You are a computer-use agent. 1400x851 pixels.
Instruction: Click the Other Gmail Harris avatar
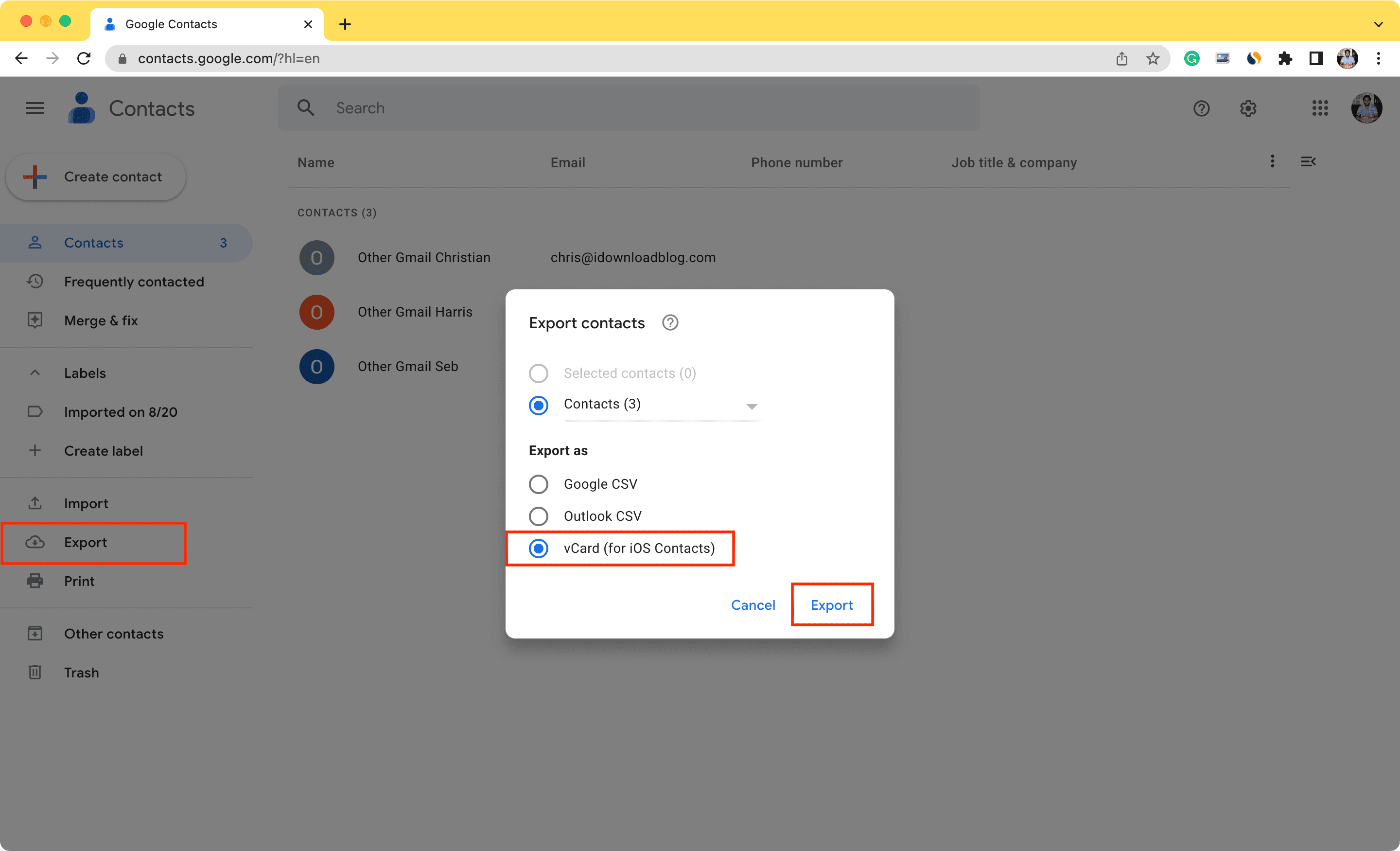[x=316, y=312]
